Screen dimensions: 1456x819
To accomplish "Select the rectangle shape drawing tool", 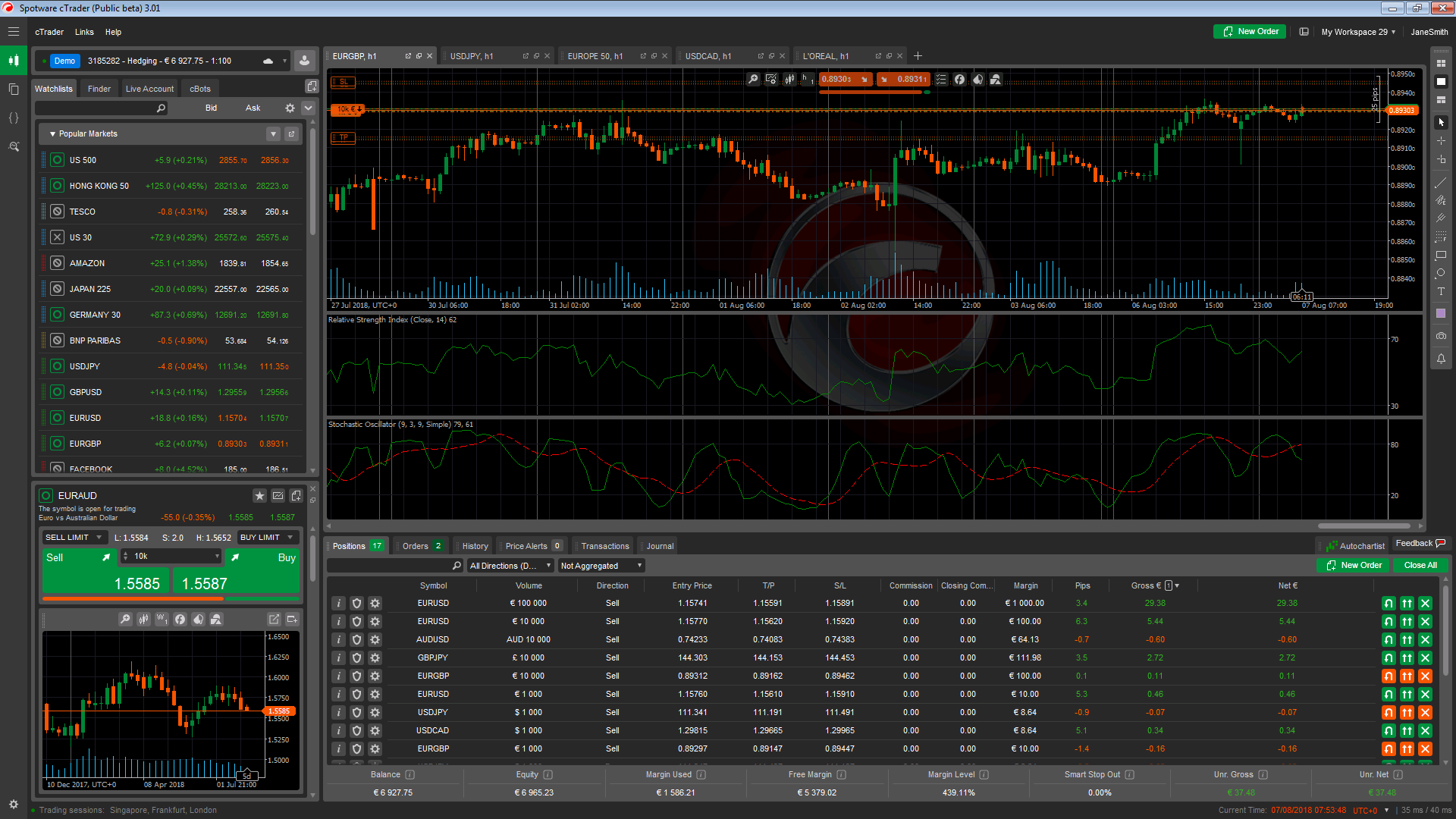I will tap(1441, 255).
